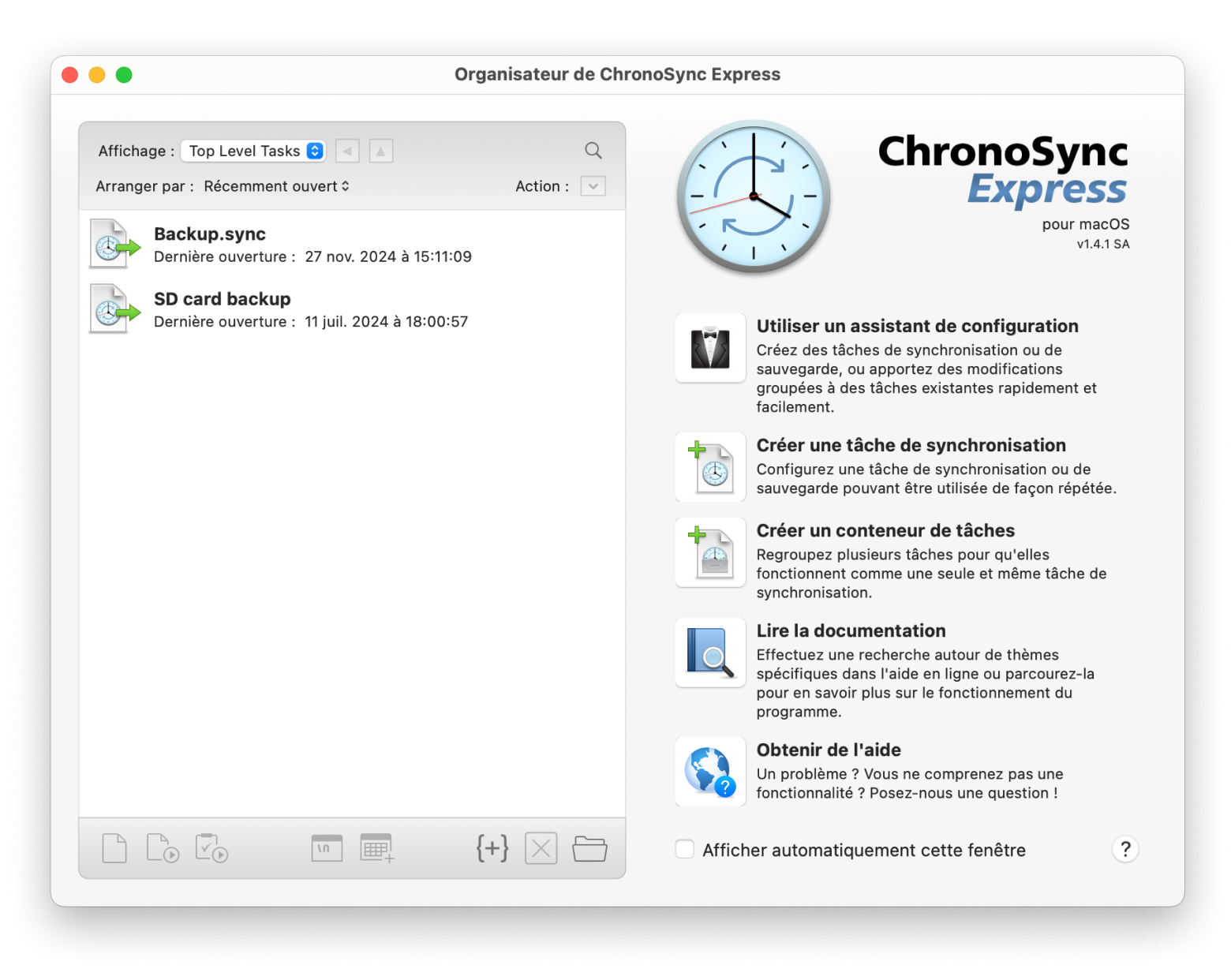1231x980 pixels.
Task: Click the tuxedo setup assistant icon
Action: coord(710,348)
